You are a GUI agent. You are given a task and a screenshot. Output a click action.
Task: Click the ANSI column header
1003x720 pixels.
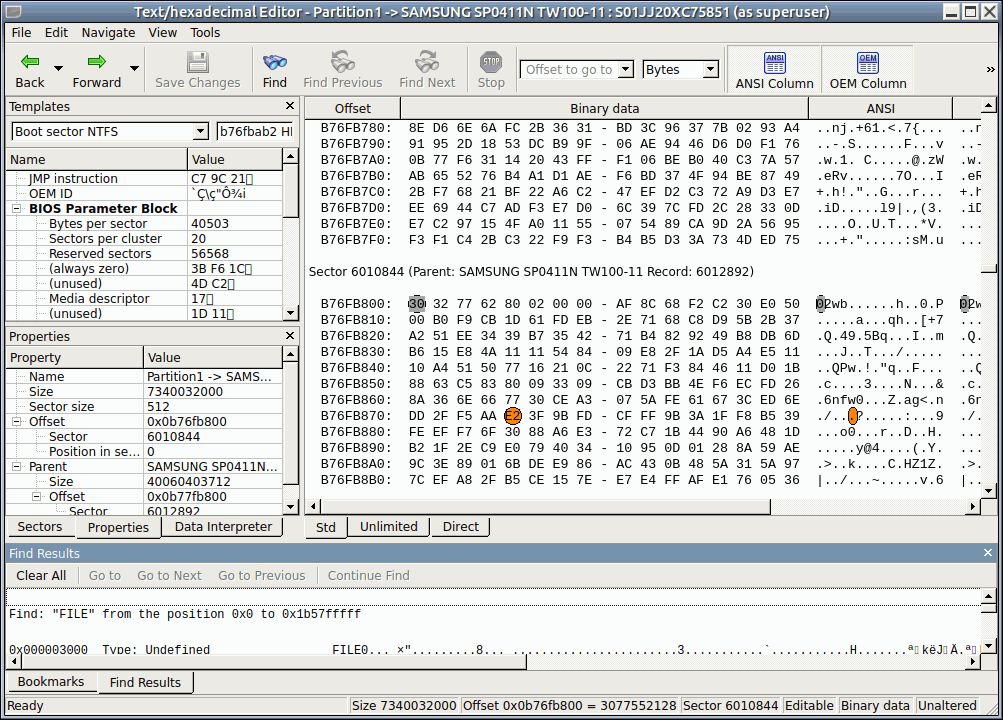(x=881, y=109)
